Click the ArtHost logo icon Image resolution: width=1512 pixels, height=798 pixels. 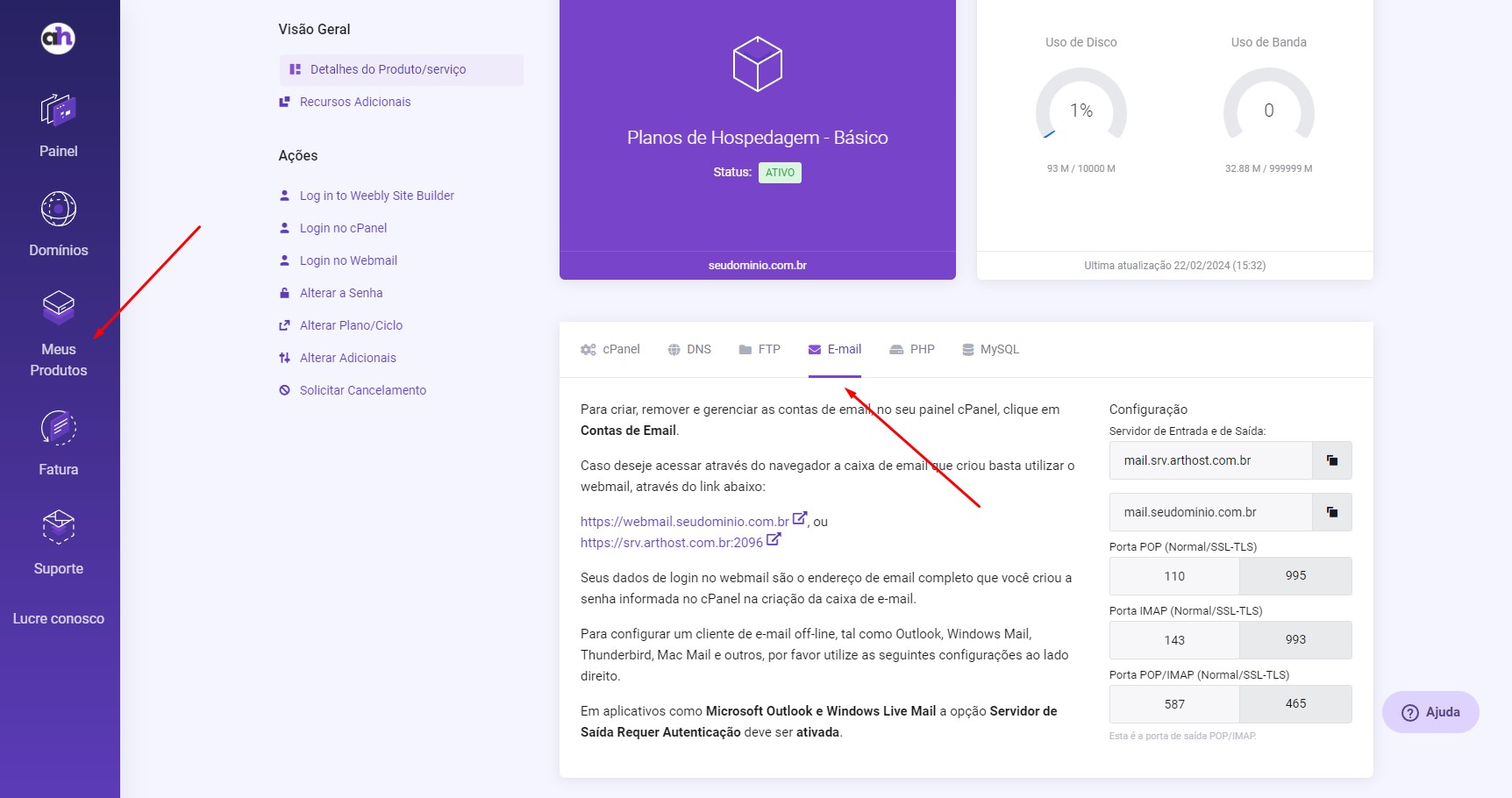pyautogui.click(x=58, y=38)
